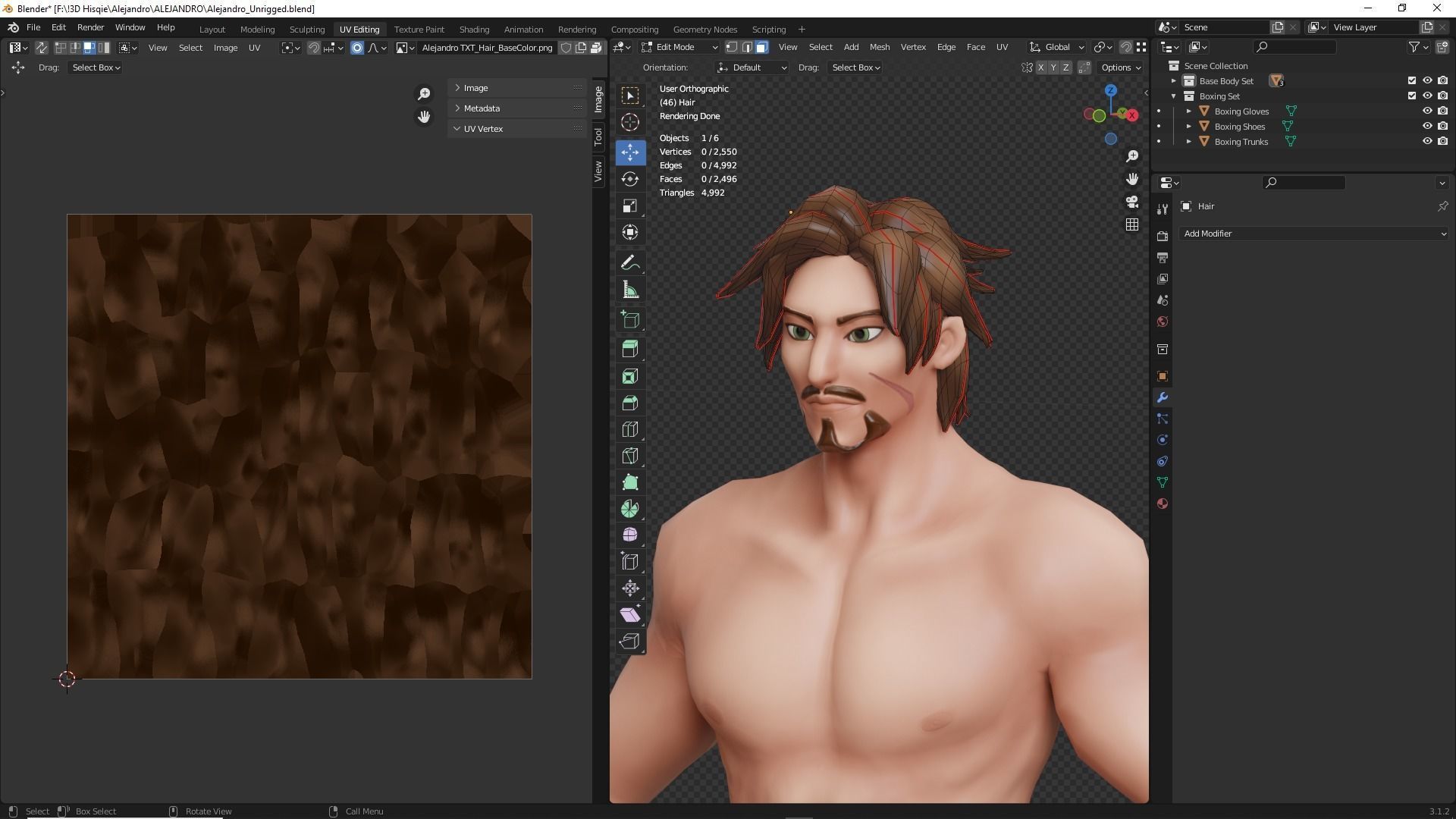Screen dimensions: 1456x819
Task: Expand the Image panel in sidebar
Action: (475, 88)
